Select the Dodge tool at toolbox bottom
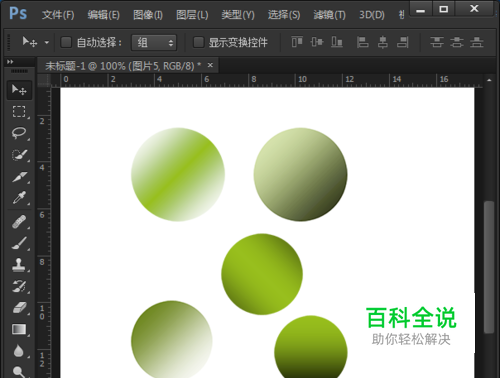 [x=19, y=372]
